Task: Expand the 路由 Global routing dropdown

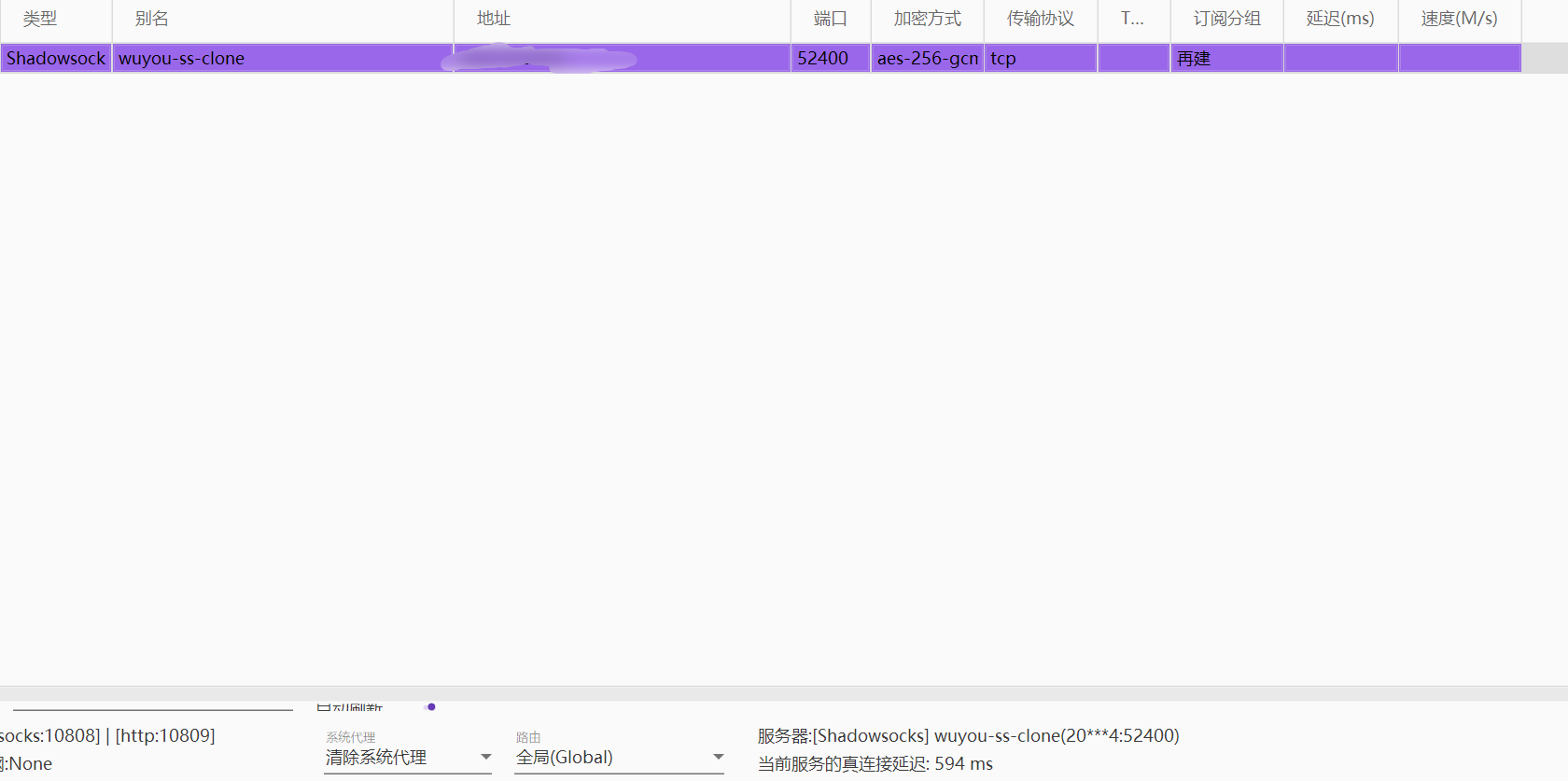Action: point(619,758)
